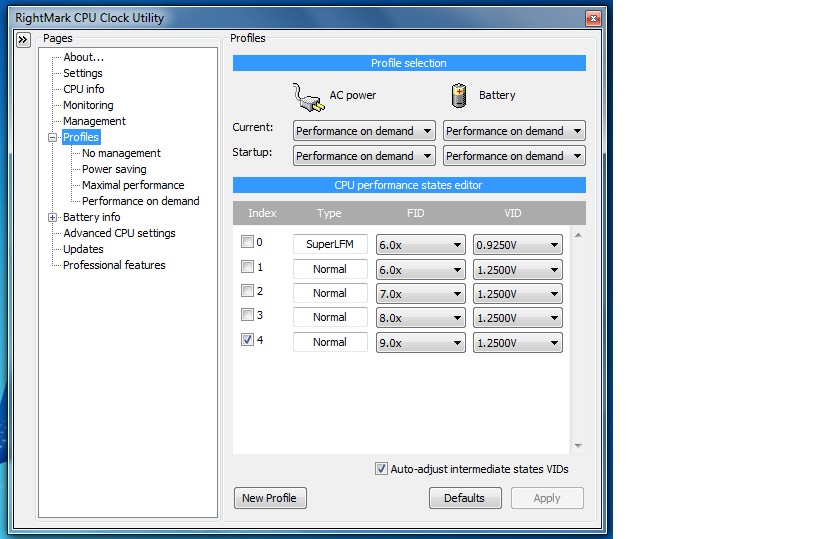Open FID dropdown showing 8.0x
819x539 pixels.
pos(420,318)
